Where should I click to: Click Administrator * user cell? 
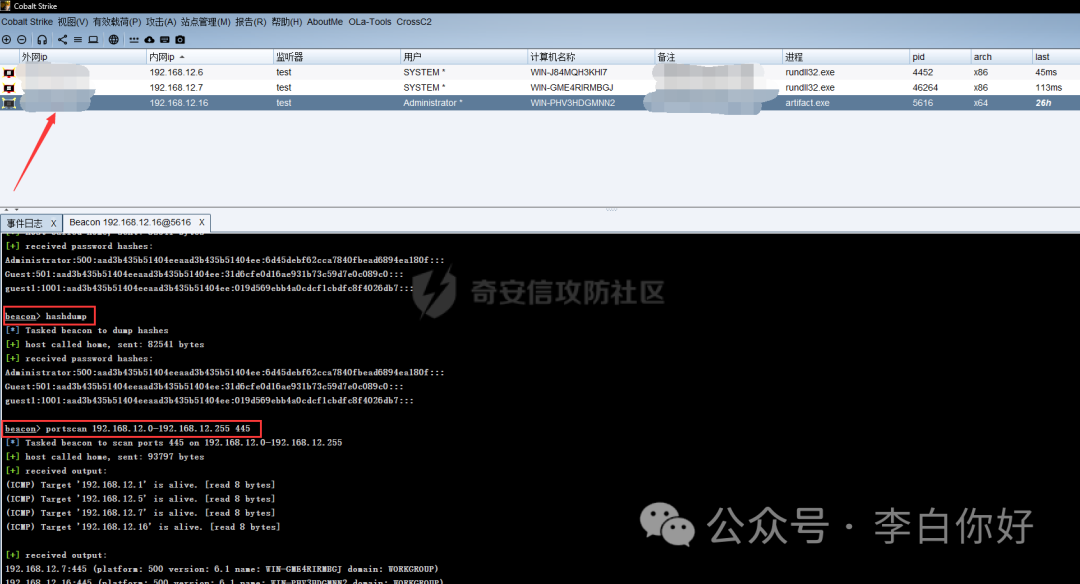433,103
